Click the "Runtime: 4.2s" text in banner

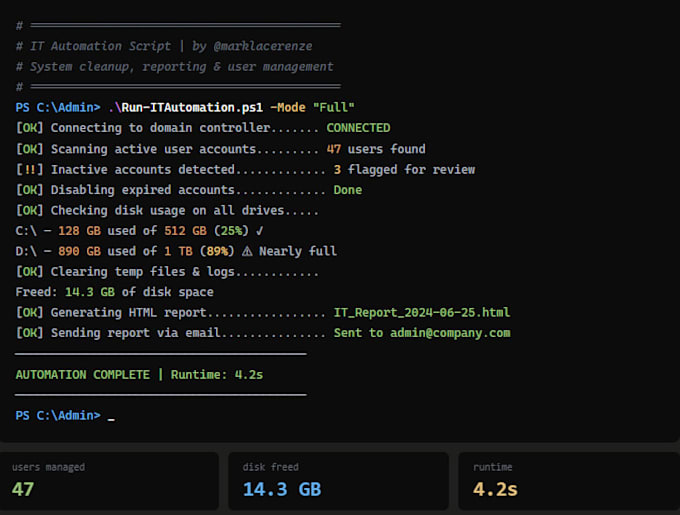point(217,375)
